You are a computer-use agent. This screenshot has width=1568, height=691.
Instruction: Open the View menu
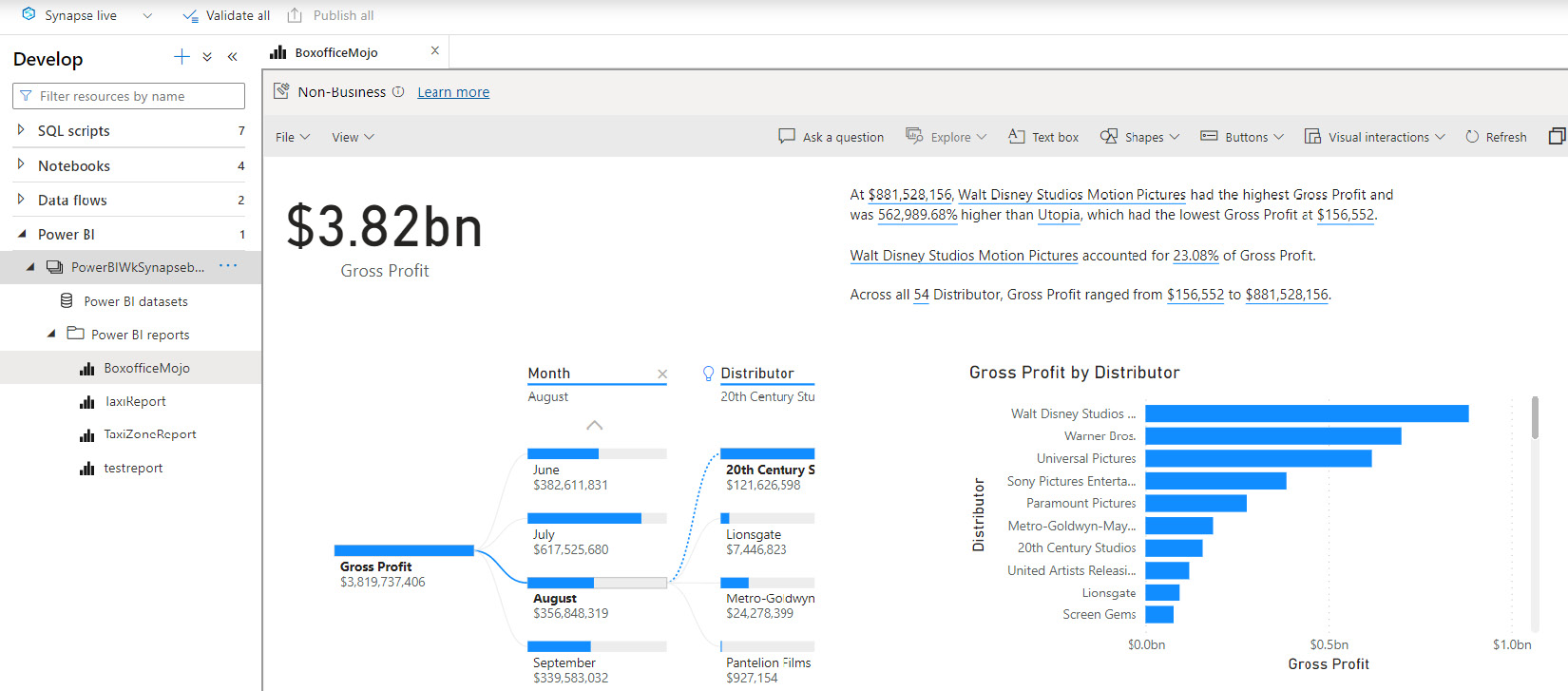click(x=353, y=137)
